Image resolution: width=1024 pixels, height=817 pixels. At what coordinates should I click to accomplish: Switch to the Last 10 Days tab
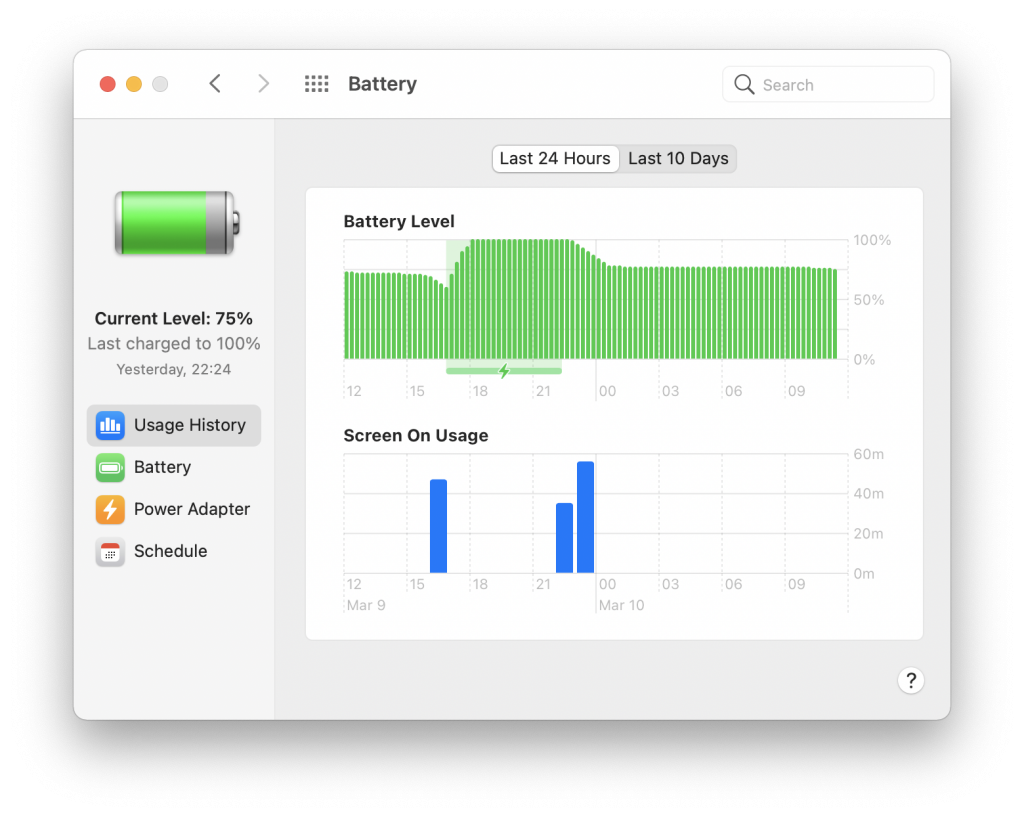point(678,158)
